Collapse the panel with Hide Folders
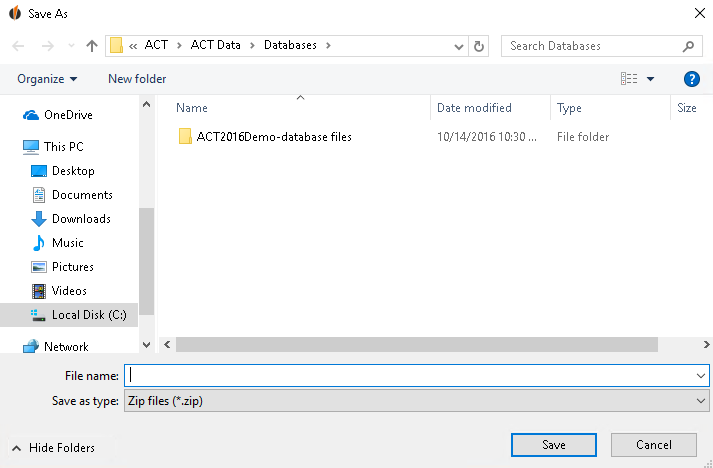 click(53, 448)
